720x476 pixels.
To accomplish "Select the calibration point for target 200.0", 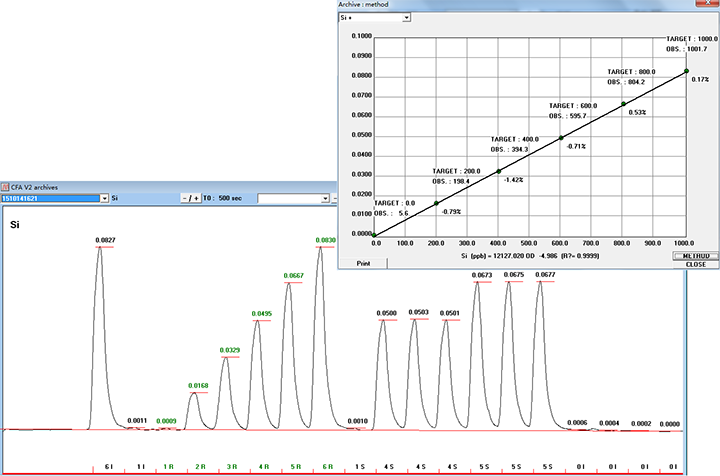I will pos(436,203).
